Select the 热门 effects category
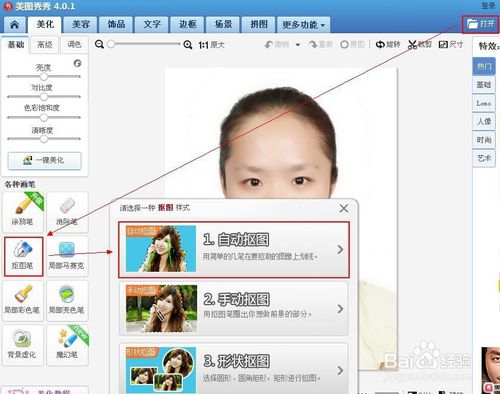The image size is (500, 394). [x=484, y=66]
